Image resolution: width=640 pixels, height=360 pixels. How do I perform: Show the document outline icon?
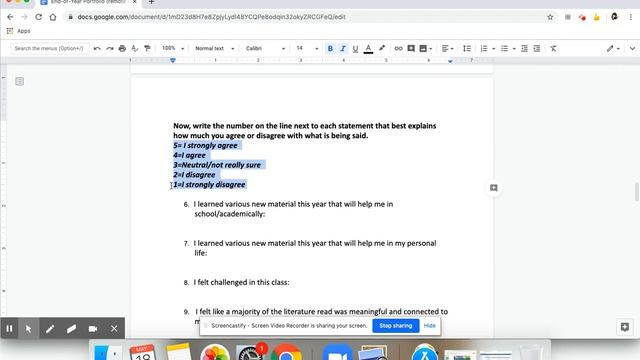coord(20,81)
